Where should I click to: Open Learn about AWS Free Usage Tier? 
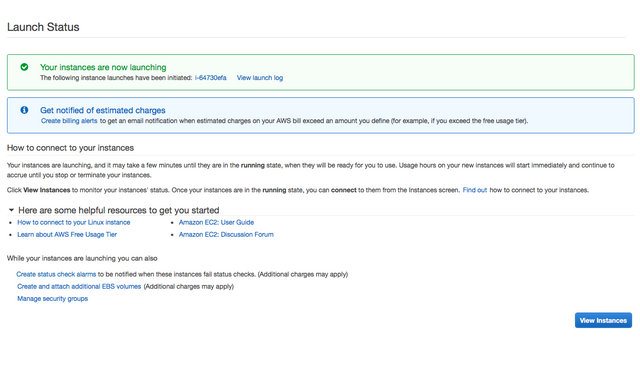[x=67, y=235]
